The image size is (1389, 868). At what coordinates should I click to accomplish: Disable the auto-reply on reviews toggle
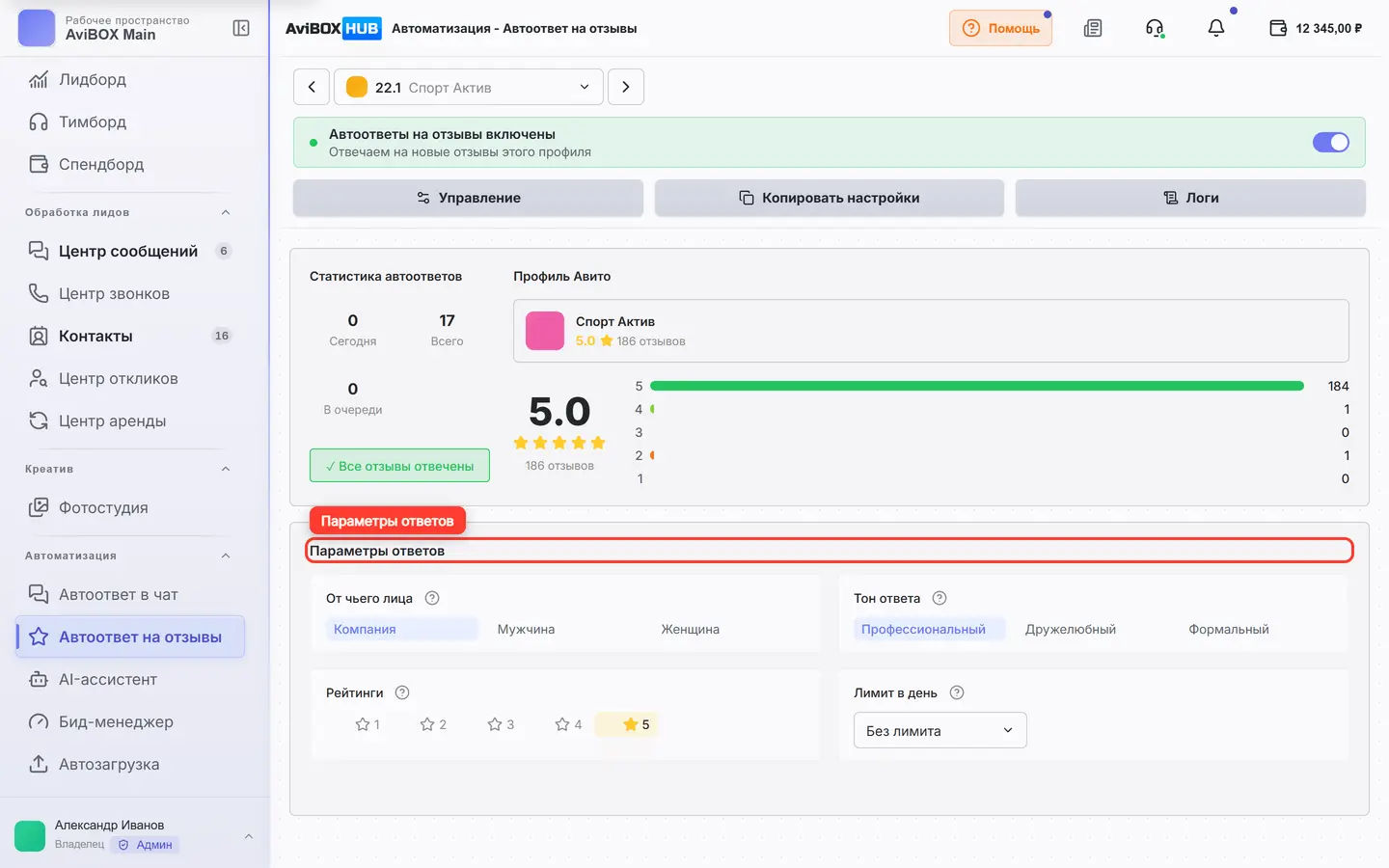1331,142
